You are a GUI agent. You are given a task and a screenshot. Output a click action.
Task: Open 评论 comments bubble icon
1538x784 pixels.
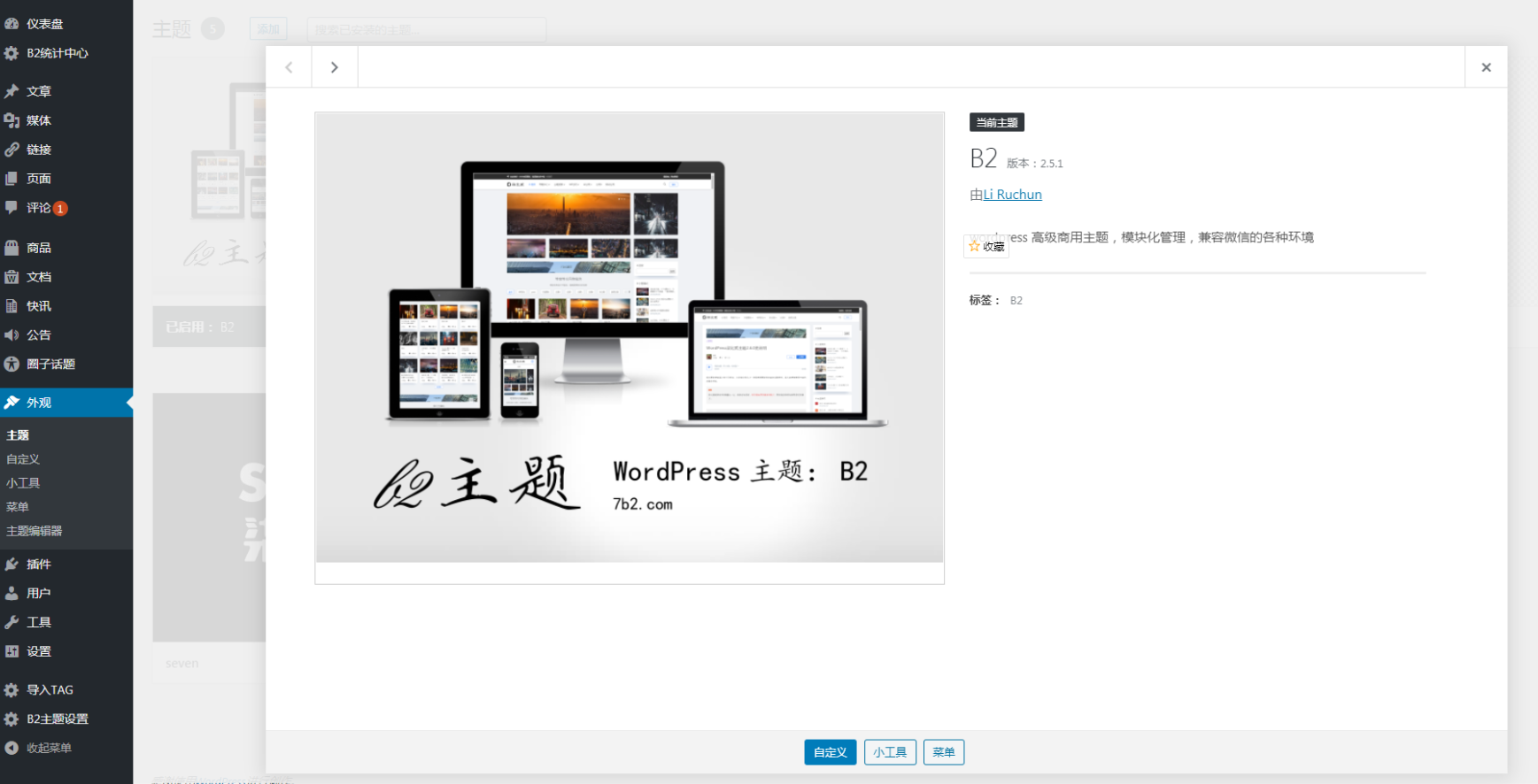[x=12, y=208]
